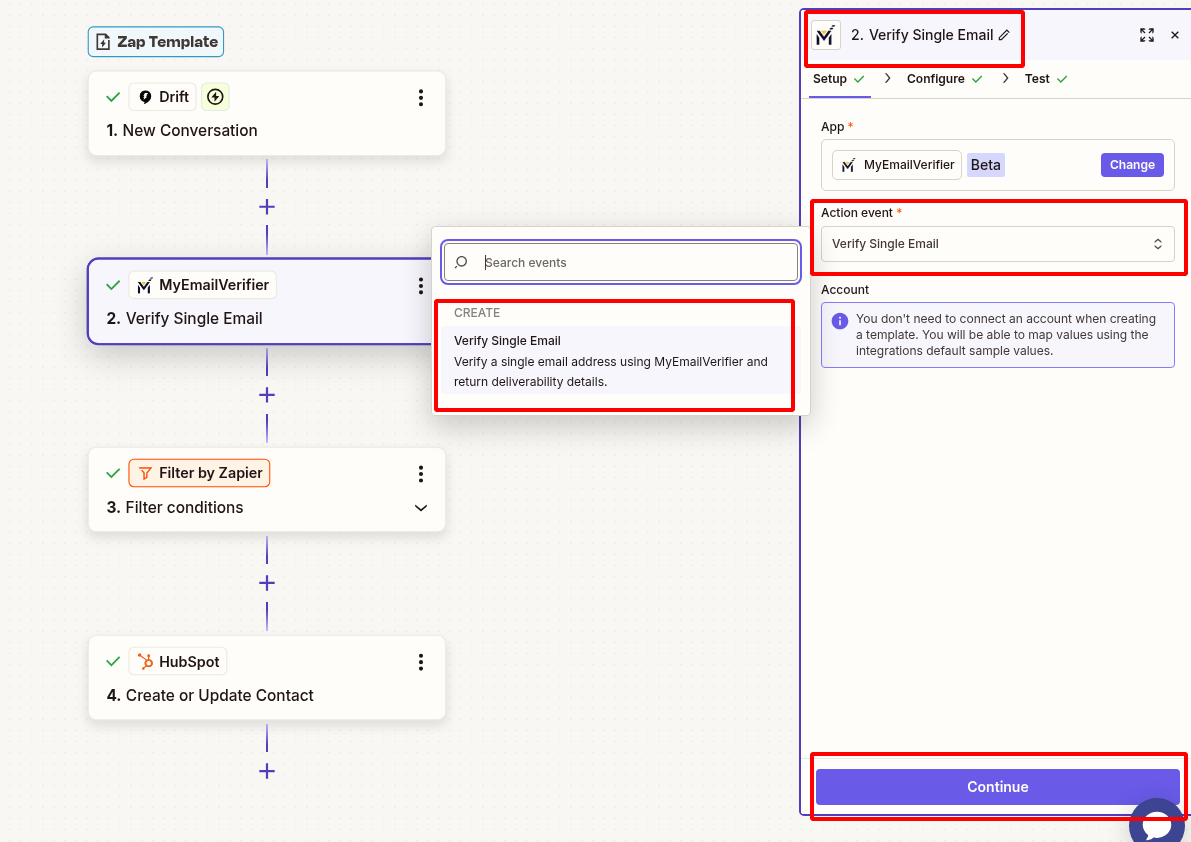Screen dimensions: 1191x842
Task: Switch to the Configure tab
Action: (x=937, y=78)
